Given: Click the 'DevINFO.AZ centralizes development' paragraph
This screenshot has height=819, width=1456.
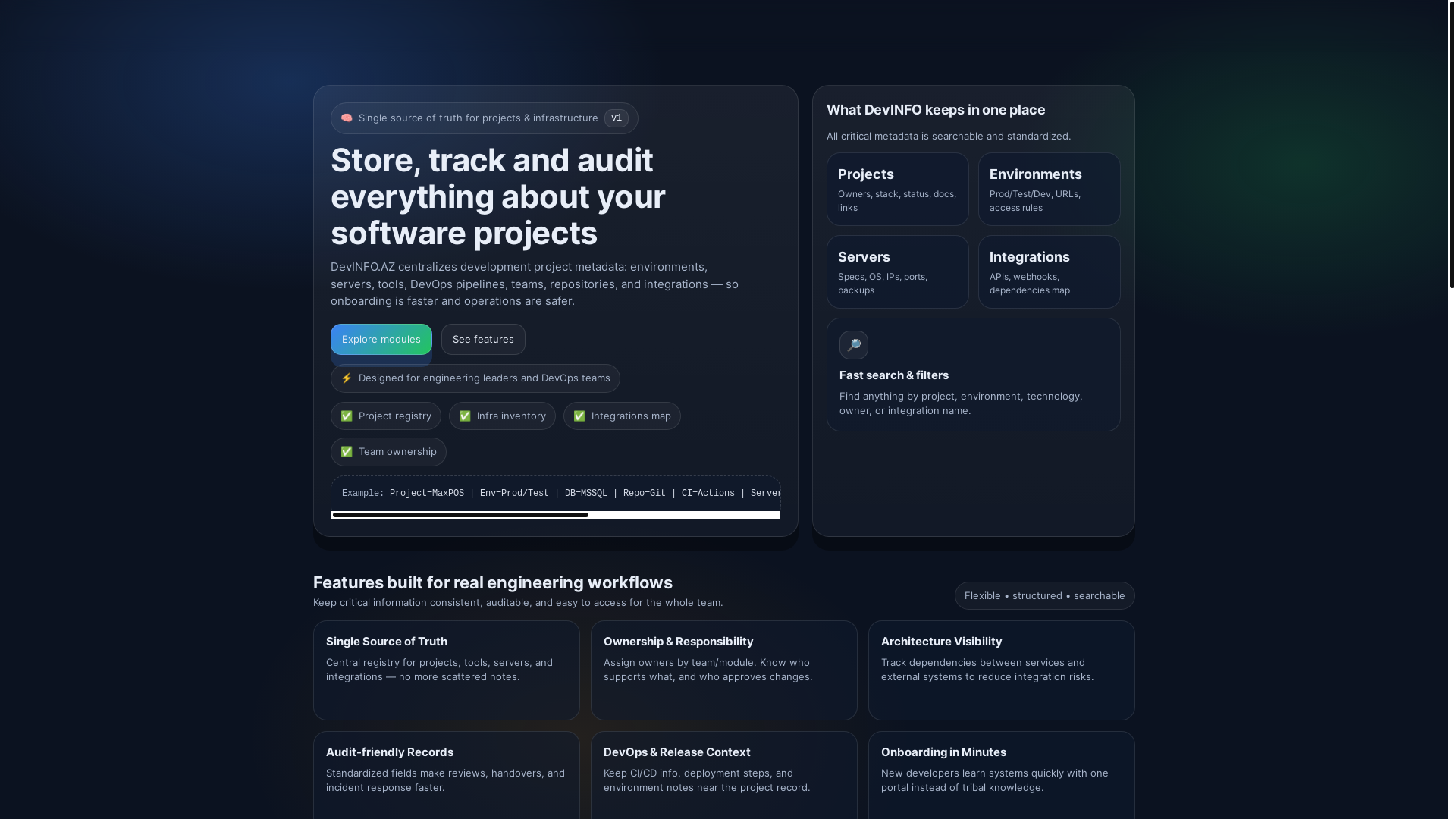Looking at the screenshot, I should 535,284.
